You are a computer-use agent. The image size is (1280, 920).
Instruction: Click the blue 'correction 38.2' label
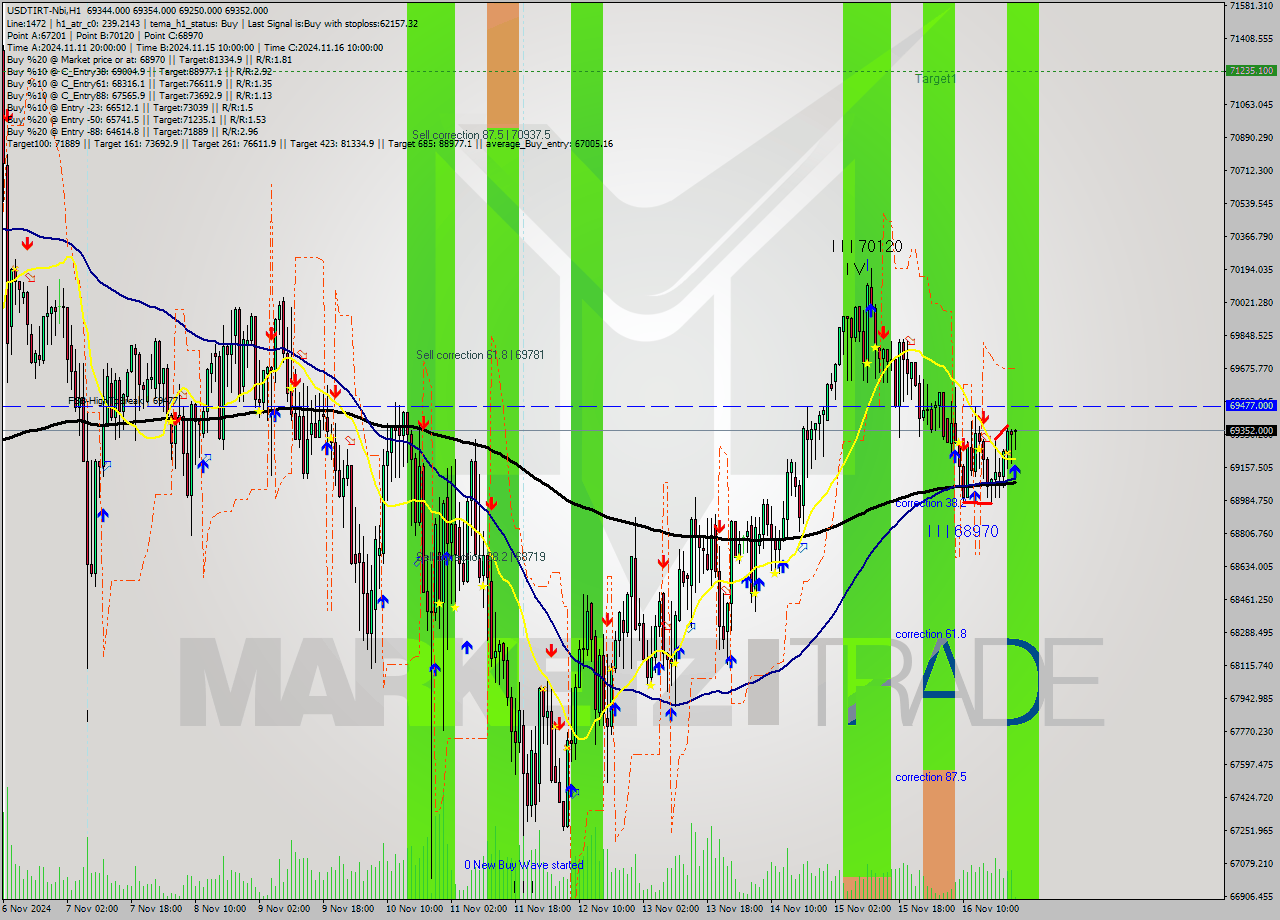pyautogui.click(x=931, y=503)
